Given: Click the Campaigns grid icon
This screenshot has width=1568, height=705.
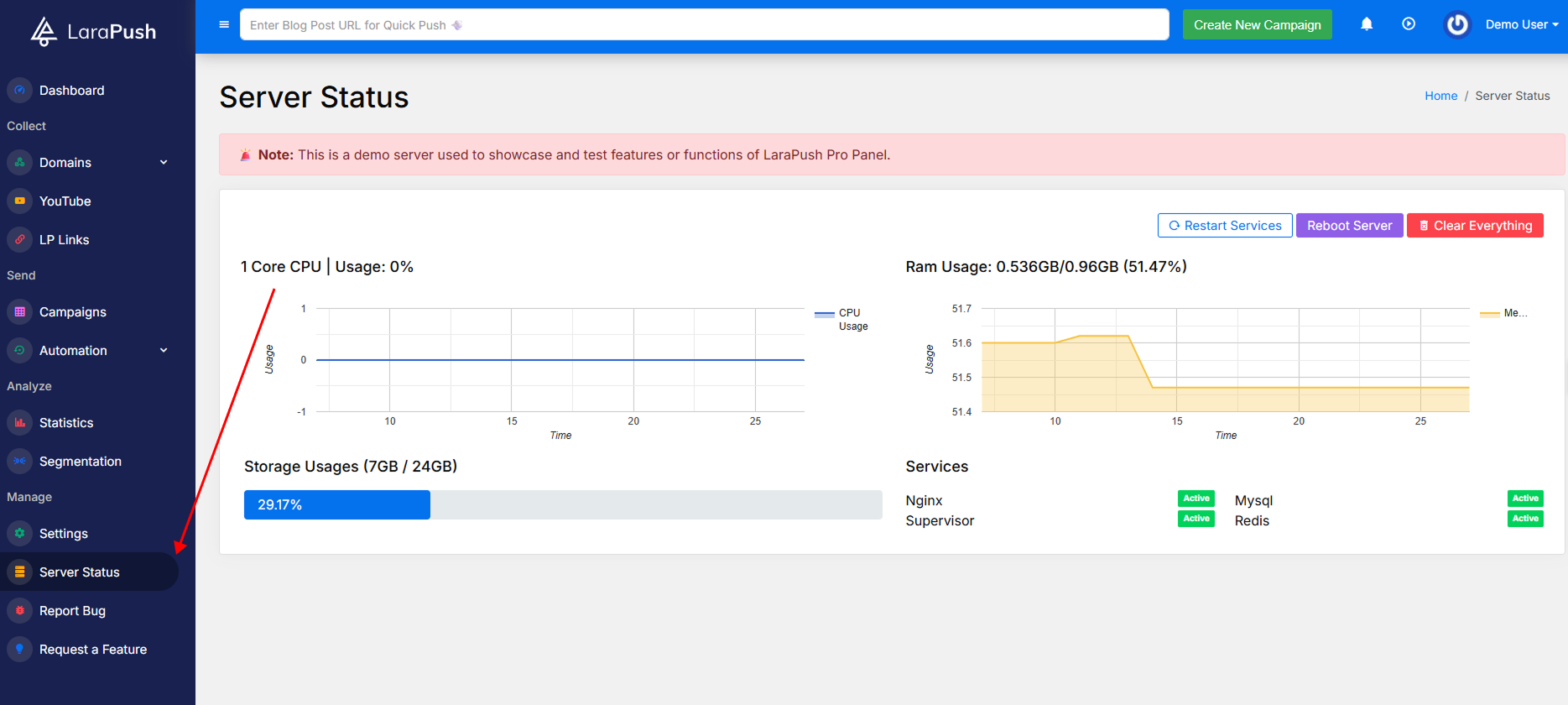Looking at the screenshot, I should (20, 311).
